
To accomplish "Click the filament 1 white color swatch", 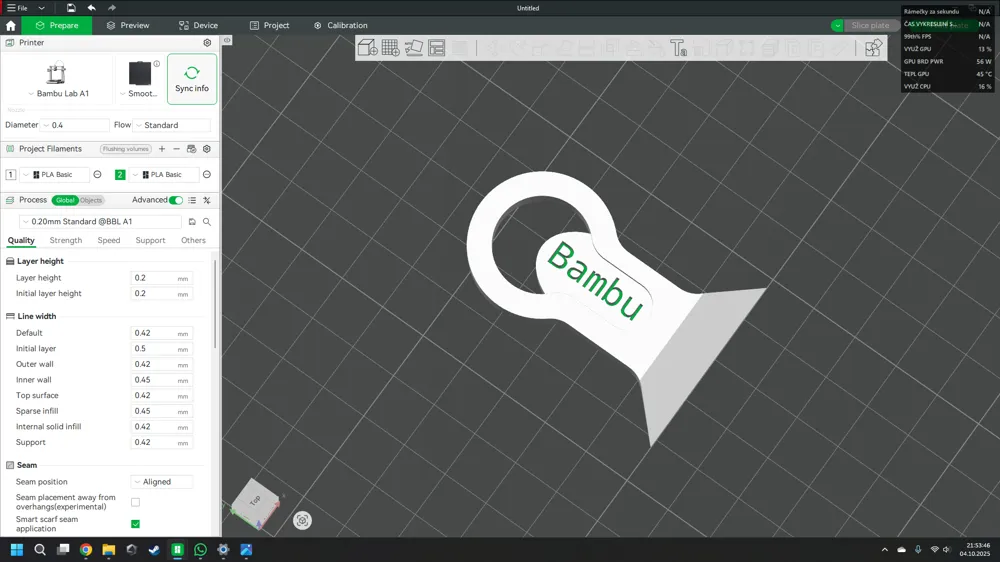I will click(x=11, y=174).
